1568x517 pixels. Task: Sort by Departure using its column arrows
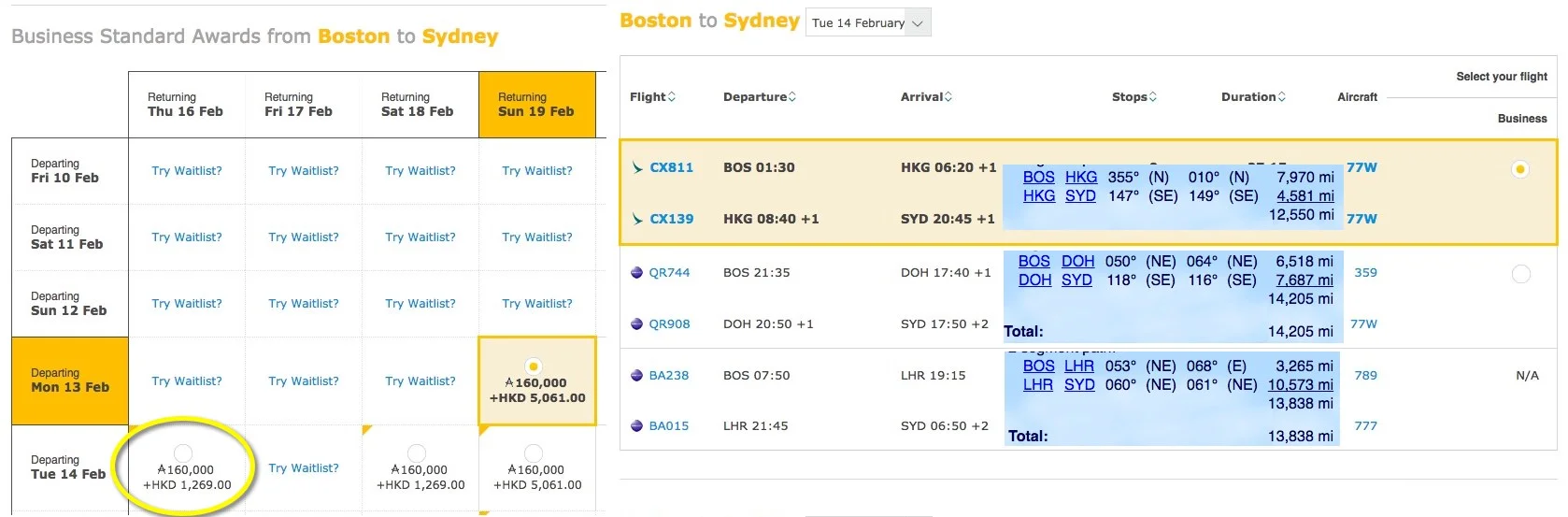791,97
